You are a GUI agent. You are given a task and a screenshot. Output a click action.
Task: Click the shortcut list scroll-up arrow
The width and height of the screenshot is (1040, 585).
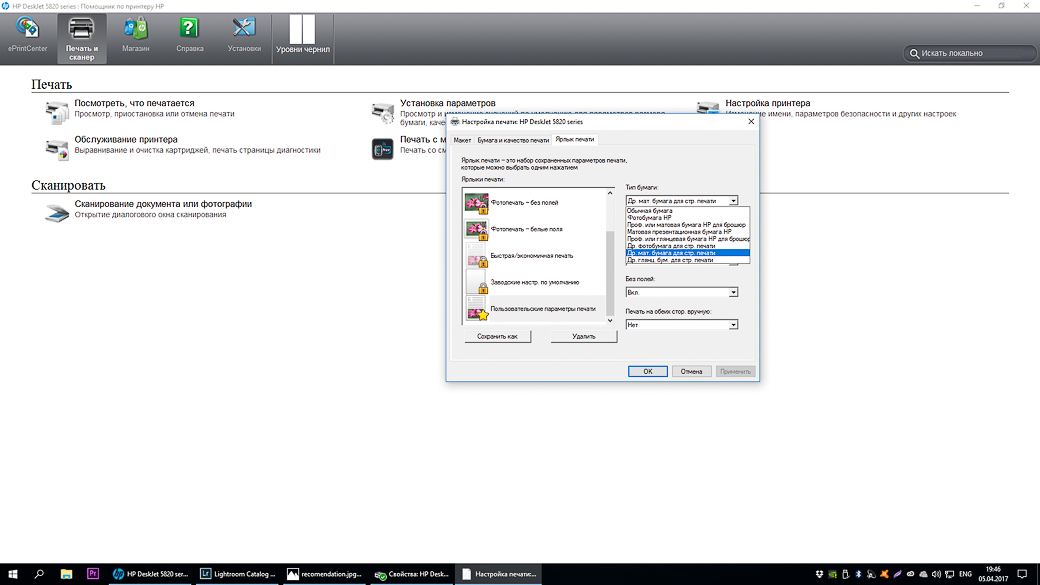tap(610, 193)
